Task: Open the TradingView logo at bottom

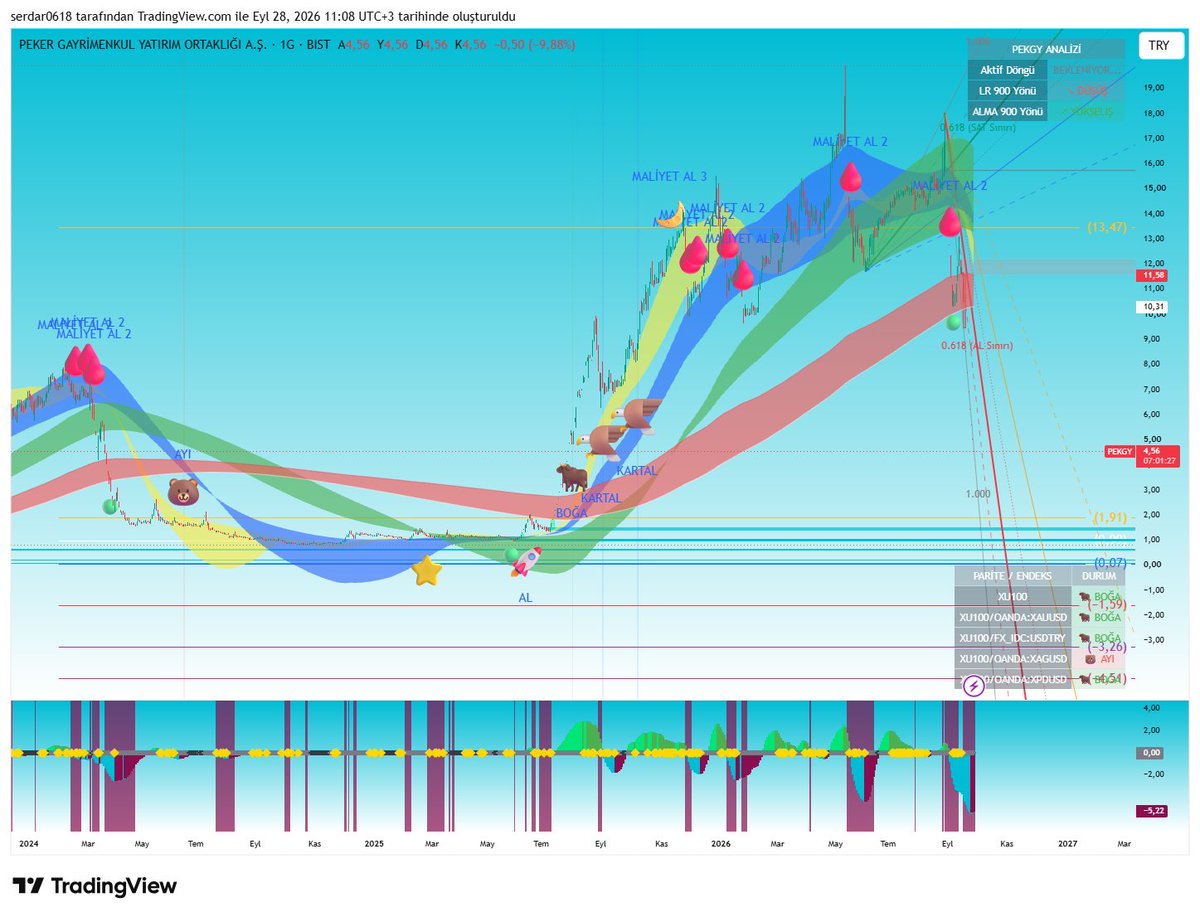Action: (x=95, y=886)
